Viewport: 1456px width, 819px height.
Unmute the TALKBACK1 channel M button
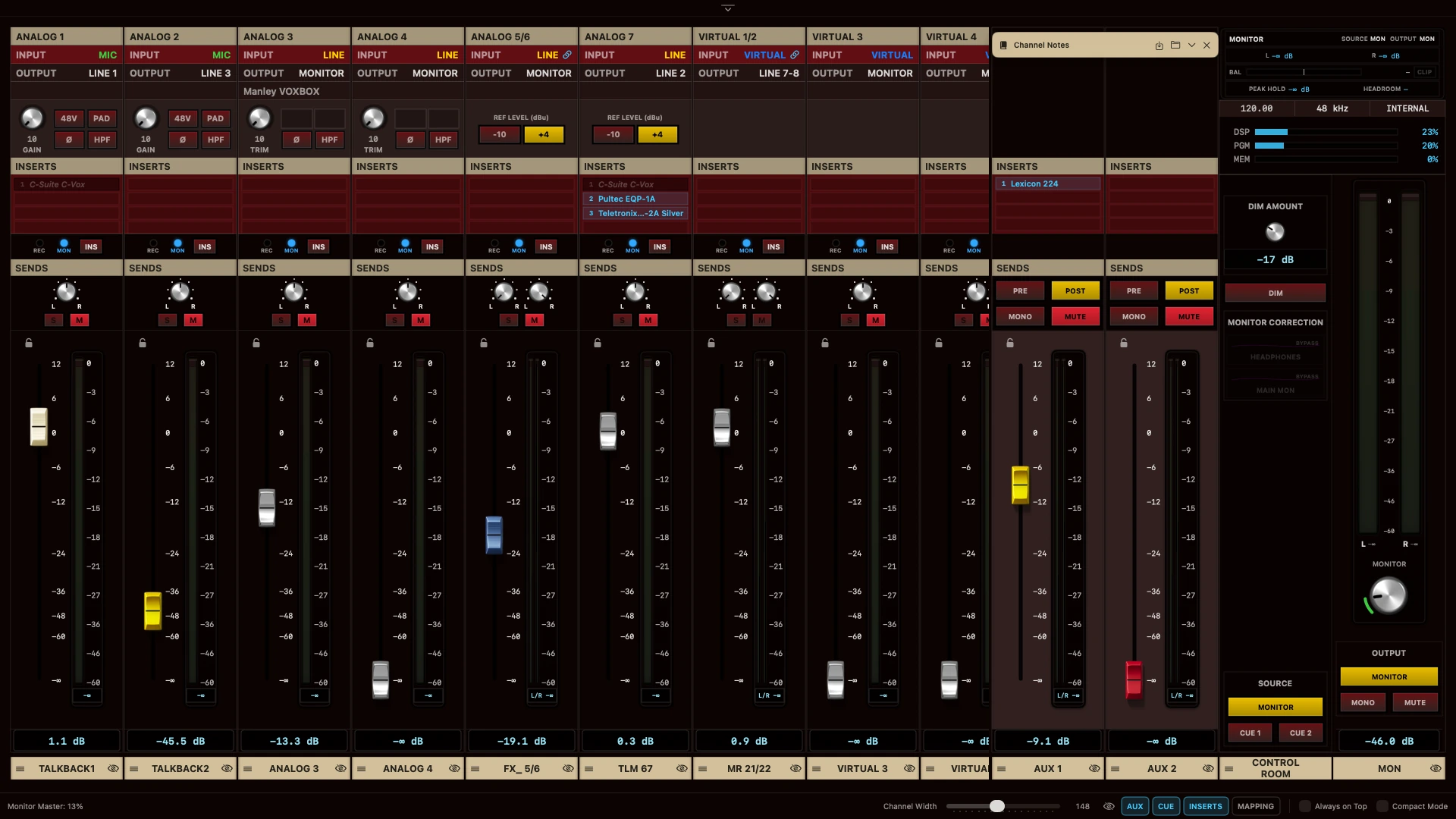point(80,320)
